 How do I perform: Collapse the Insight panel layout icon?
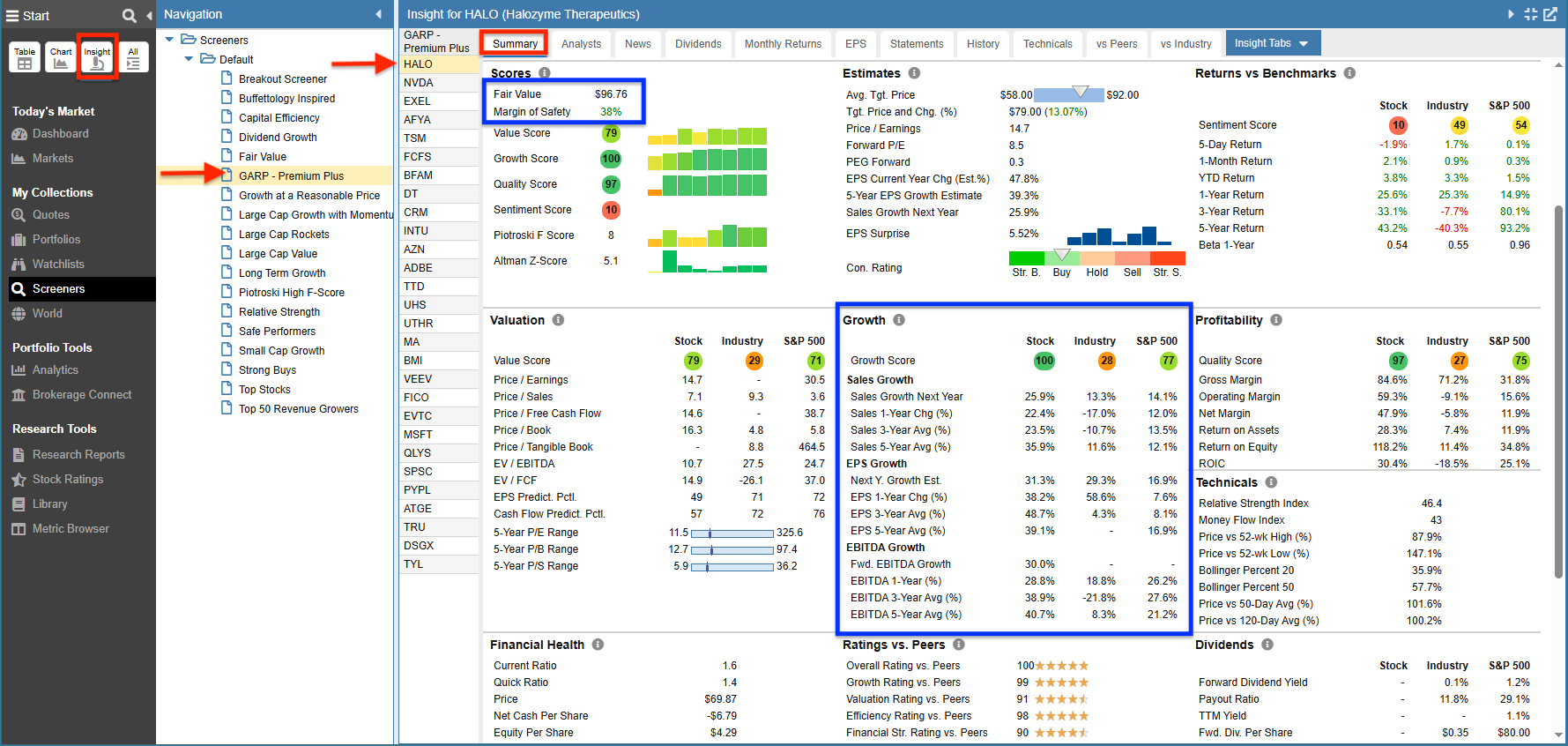click(x=1531, y=14)
